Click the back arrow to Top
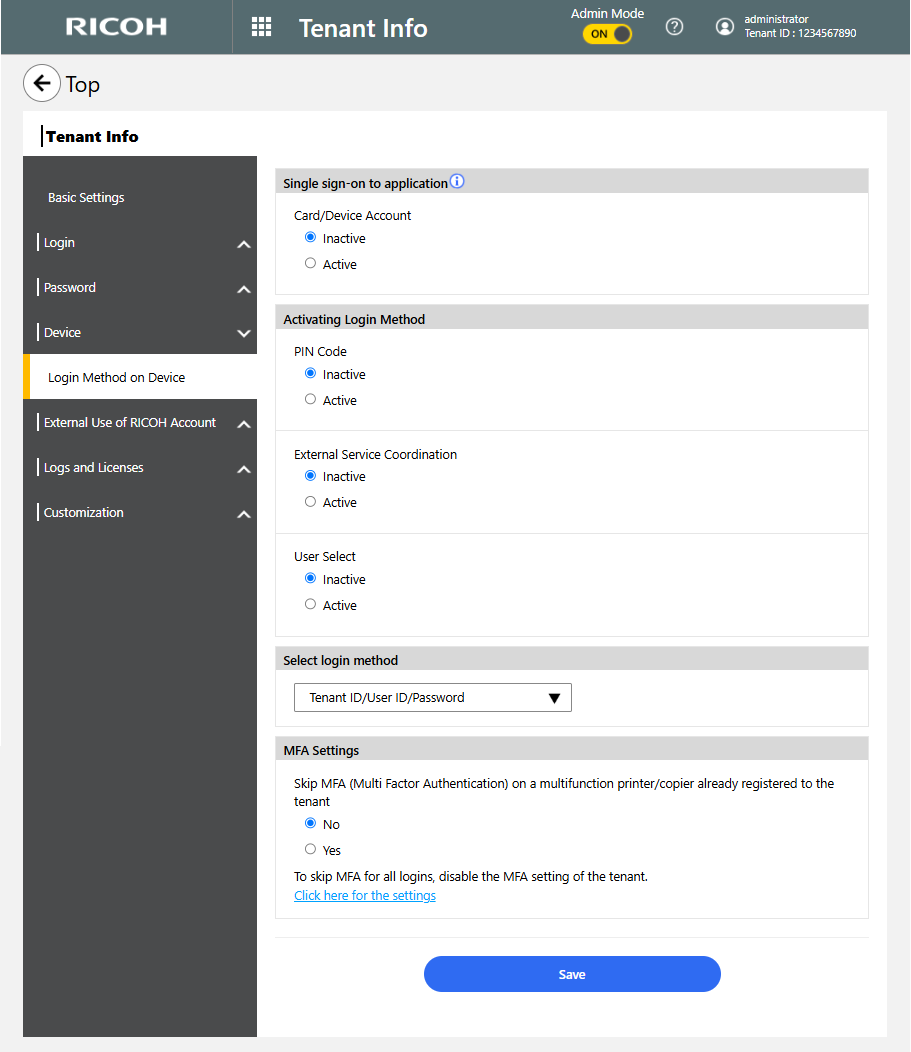The height and width of the screenshot is (1052, 911). coord(41,84)
